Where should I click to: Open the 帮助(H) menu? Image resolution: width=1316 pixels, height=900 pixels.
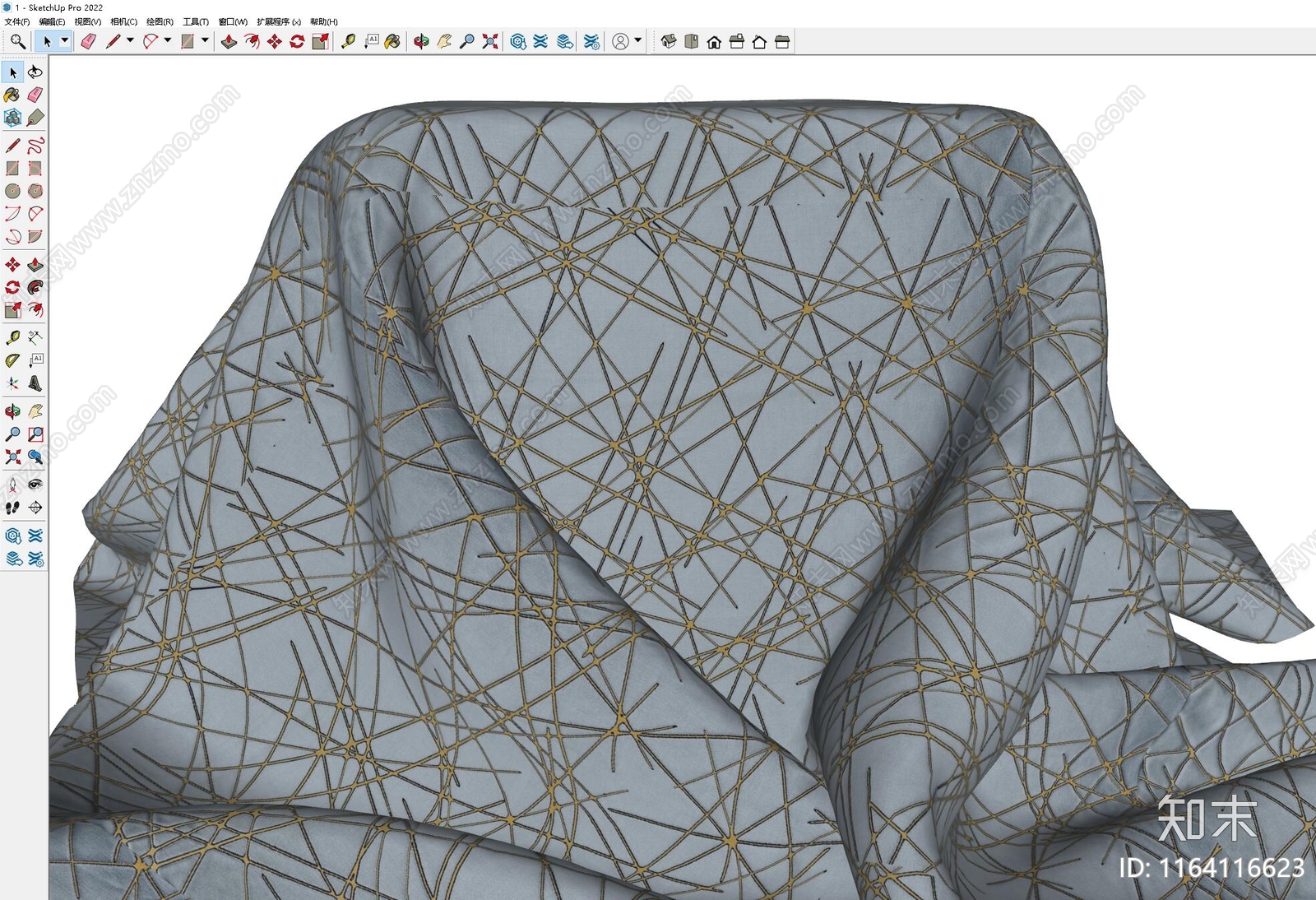(324, 22)
